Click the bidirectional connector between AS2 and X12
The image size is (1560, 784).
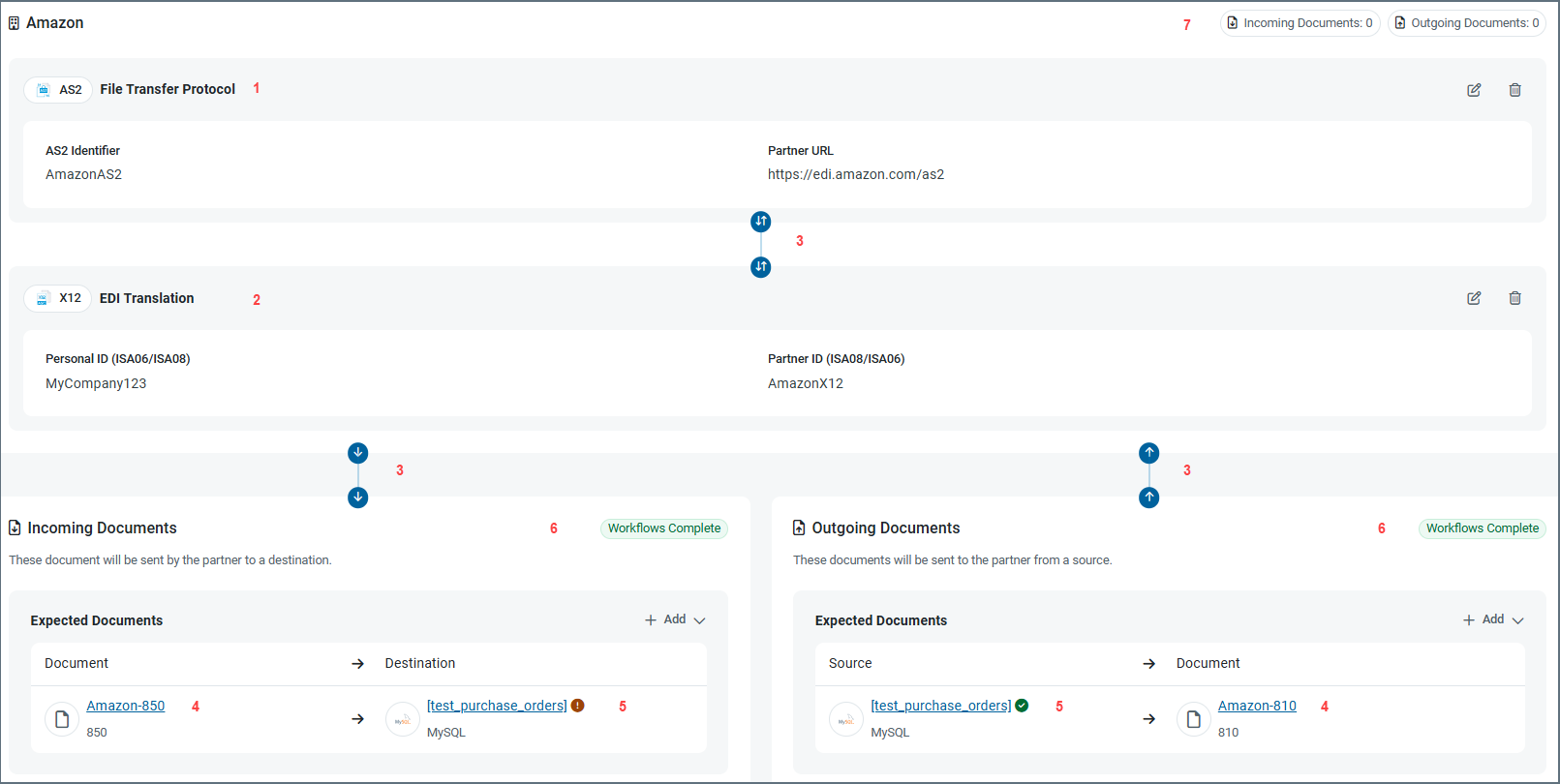tap(761, 222)
